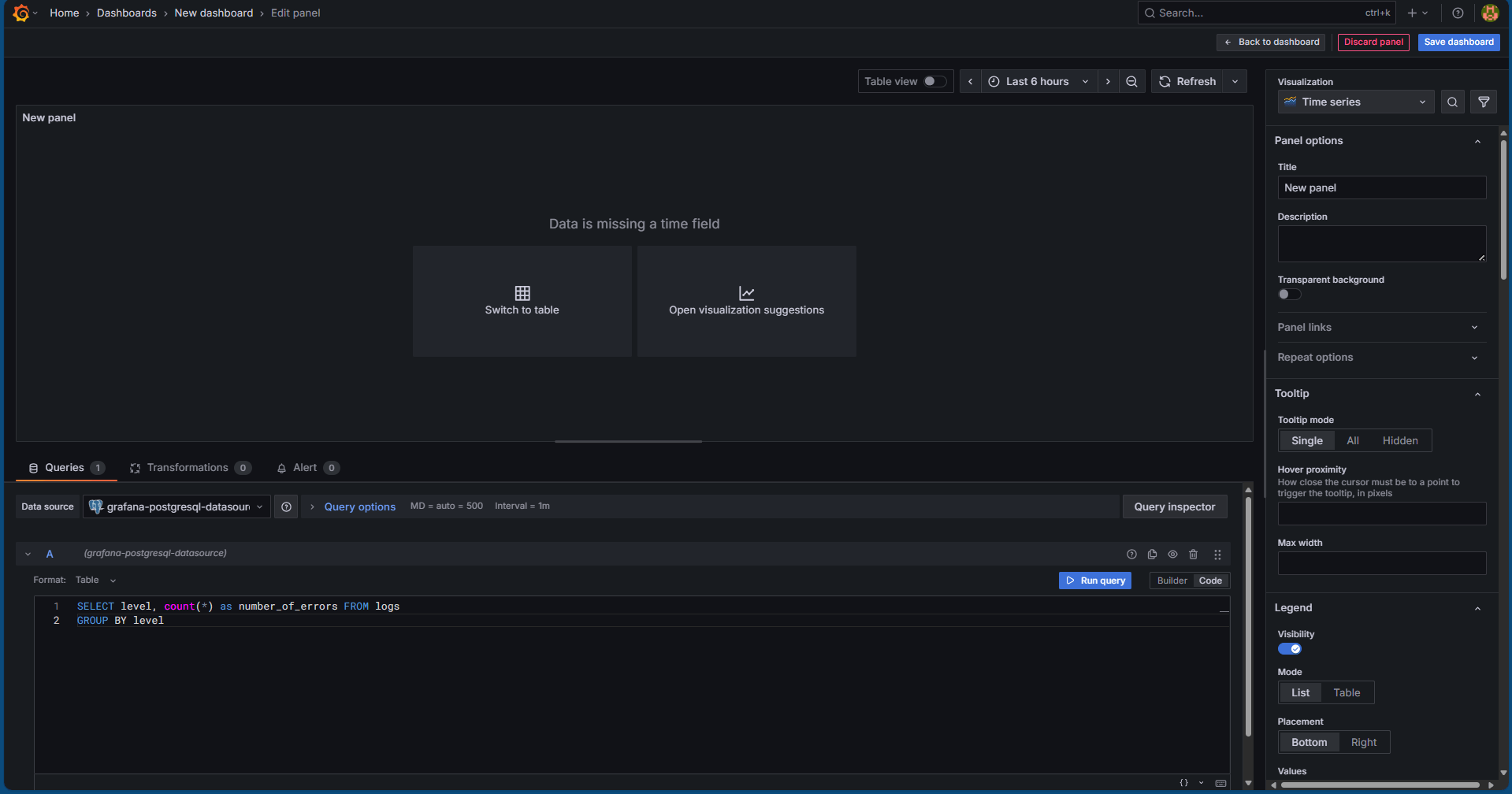Click keyboard shortcuts icon below editor

click(1220, 783)
